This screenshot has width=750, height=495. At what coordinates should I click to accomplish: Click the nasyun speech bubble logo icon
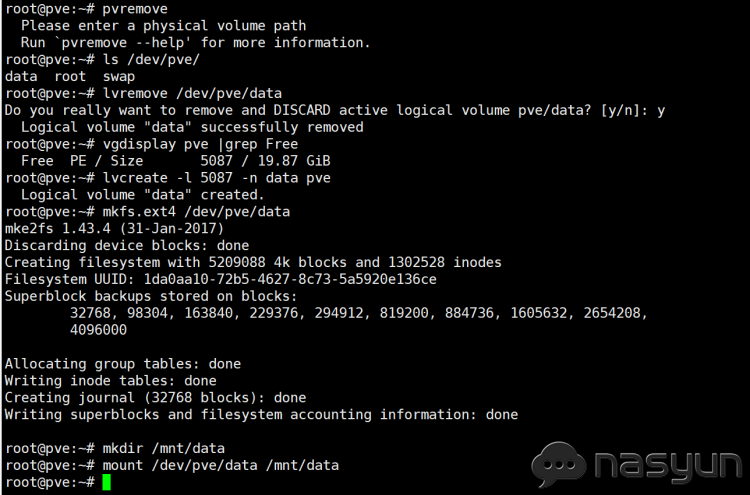(x=559, y=464)
